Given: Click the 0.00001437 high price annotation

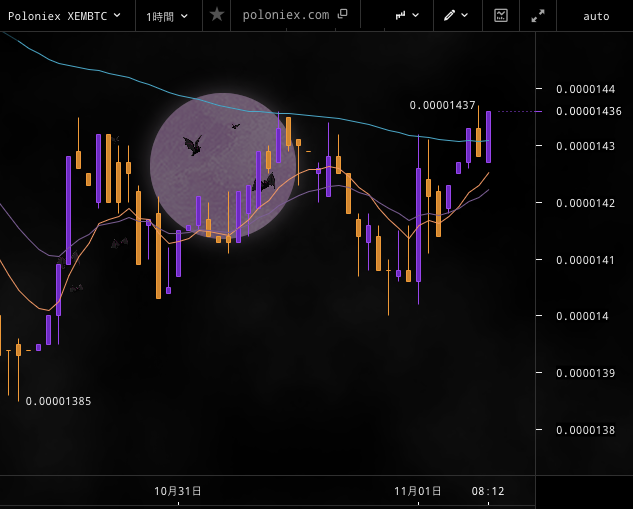Looking at the screenshot, I should [442, 105].
